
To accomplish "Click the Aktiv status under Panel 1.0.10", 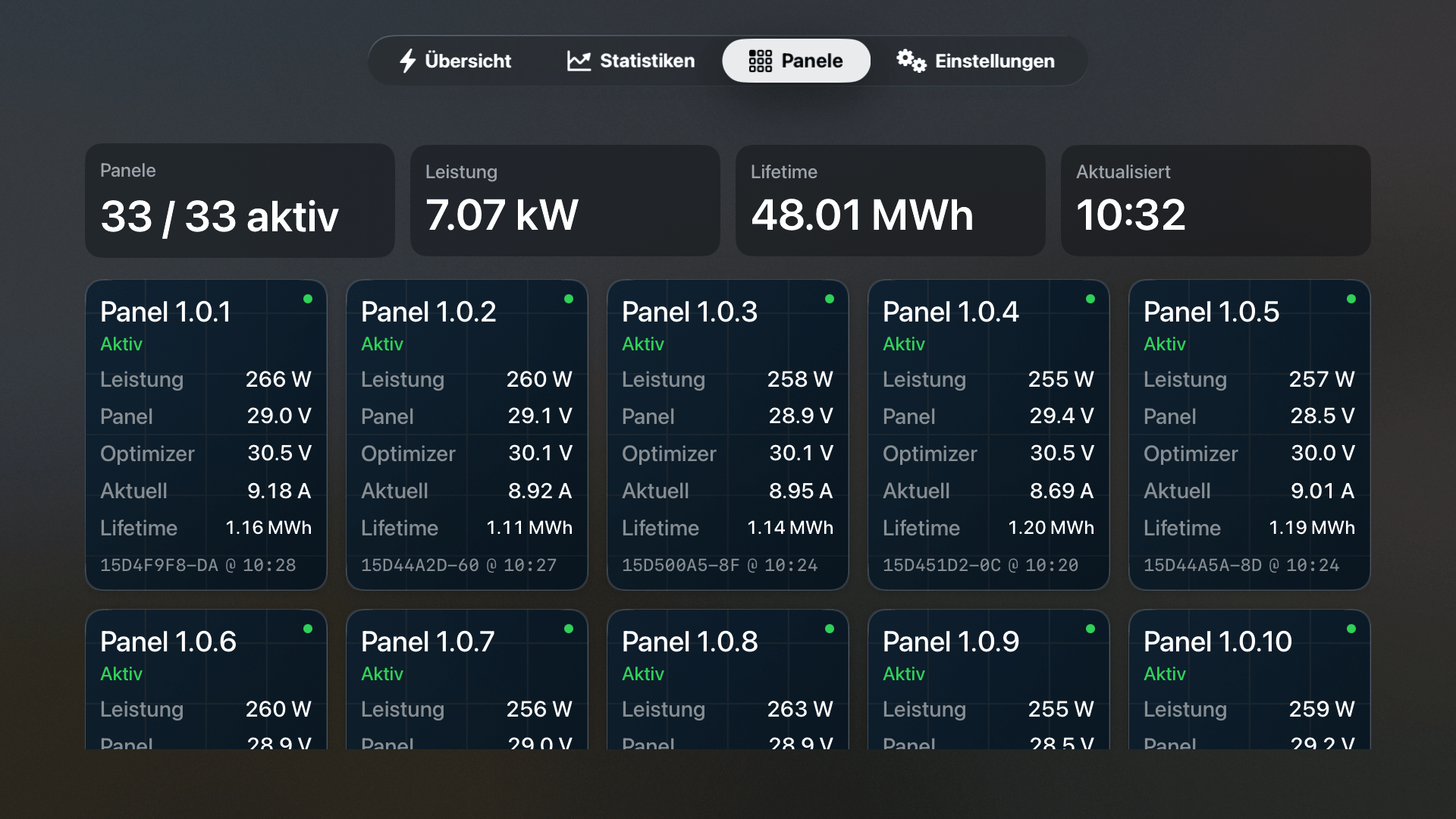I will coord(1165,674).
